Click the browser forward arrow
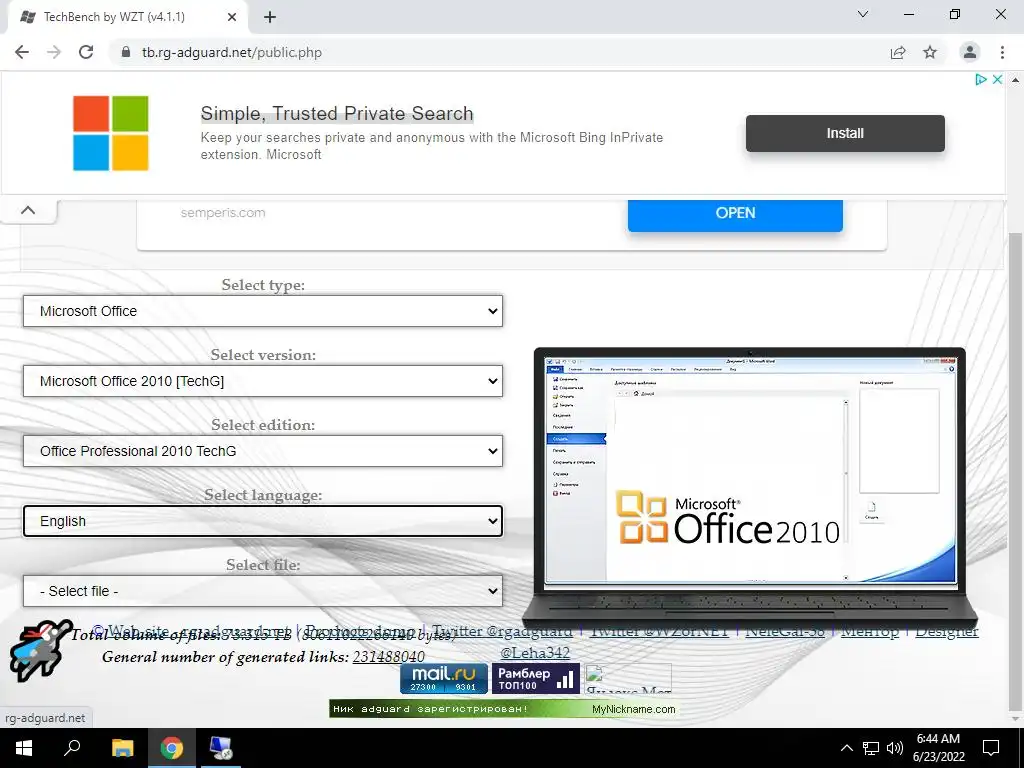 54,52
